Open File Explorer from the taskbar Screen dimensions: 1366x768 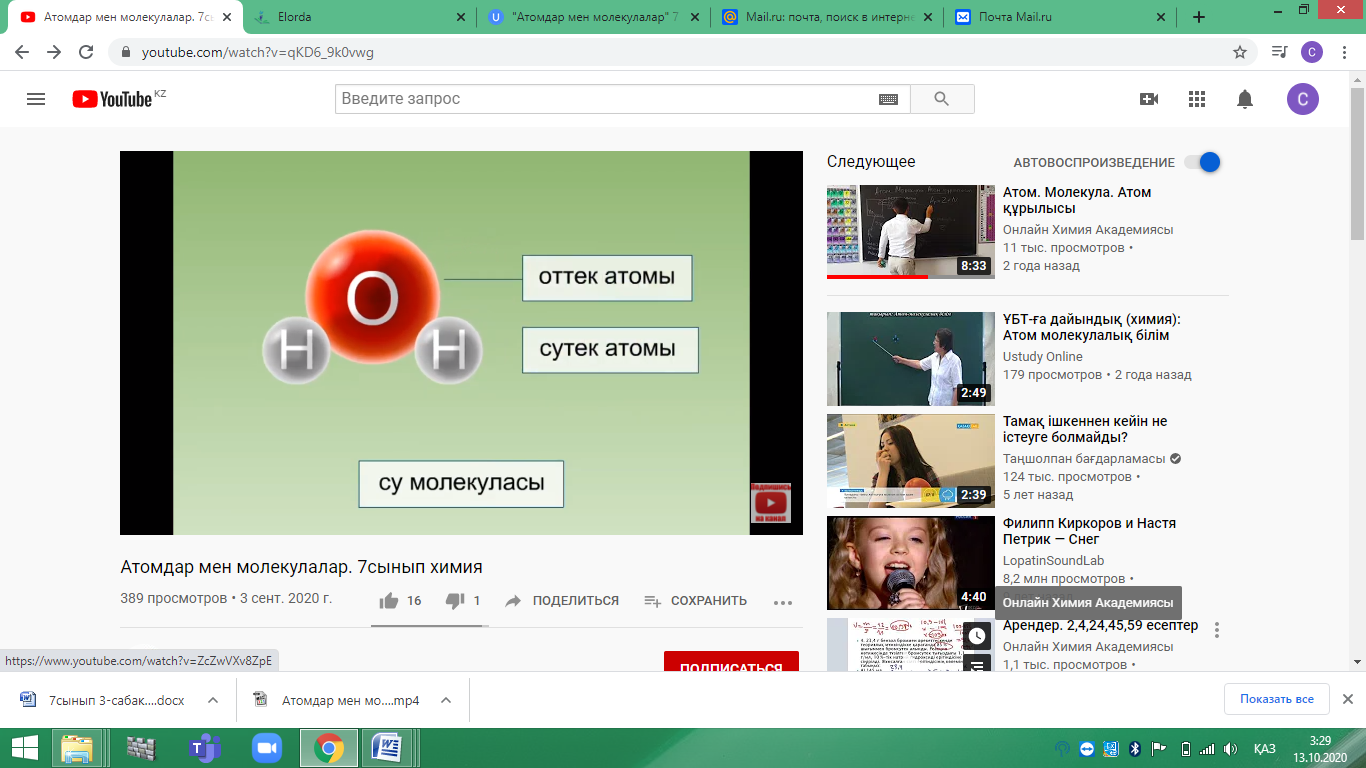[77, 748]
